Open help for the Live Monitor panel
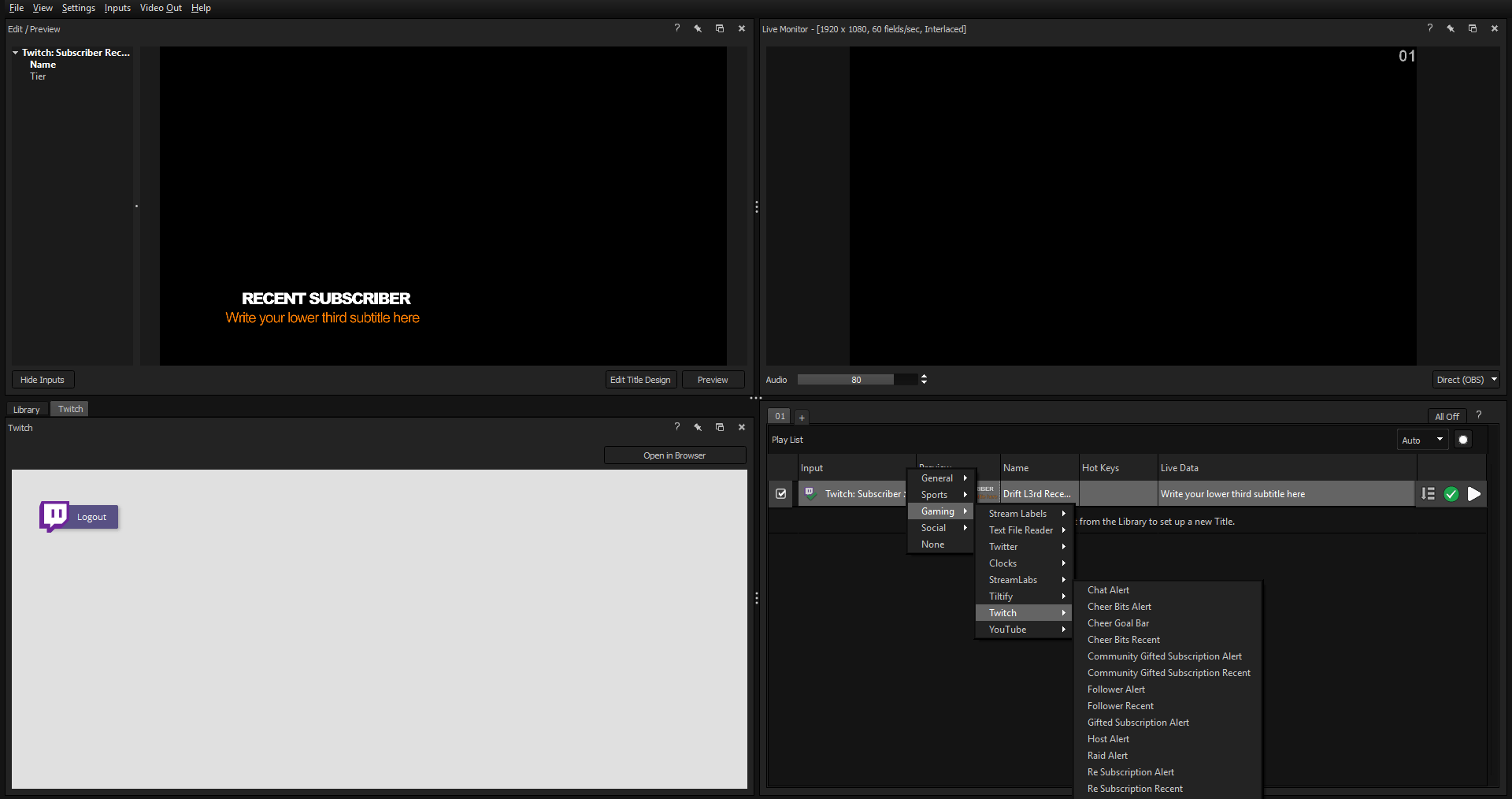Viewport: 1512px width, 799px height. [x=1429, y=28]
